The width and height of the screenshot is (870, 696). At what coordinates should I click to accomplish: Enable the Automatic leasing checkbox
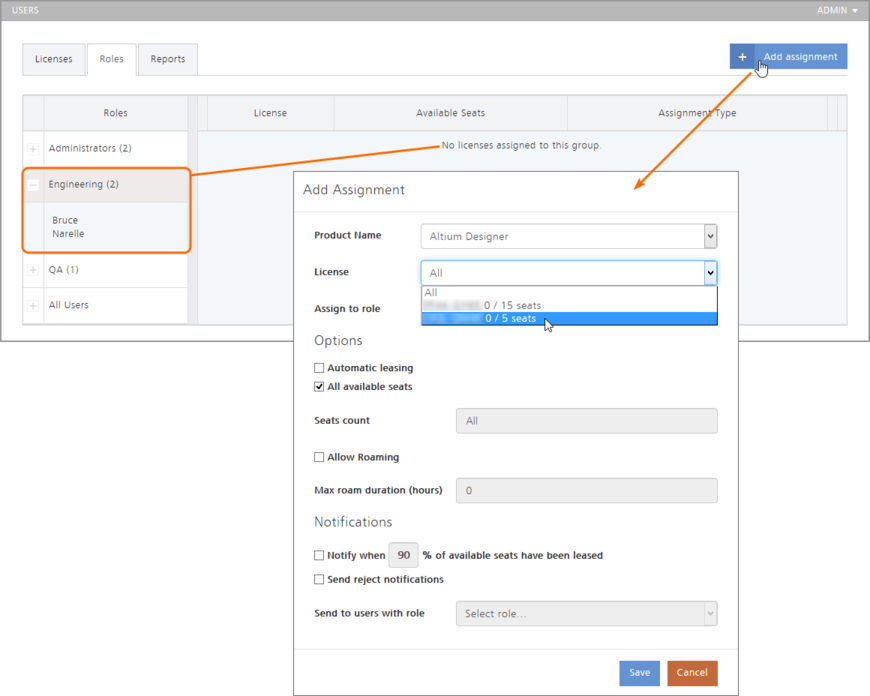pos(319,368)
